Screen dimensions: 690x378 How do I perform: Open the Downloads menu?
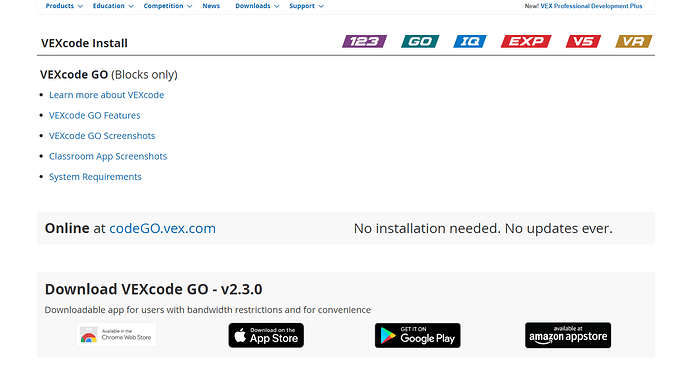click(x=257, y=6)
